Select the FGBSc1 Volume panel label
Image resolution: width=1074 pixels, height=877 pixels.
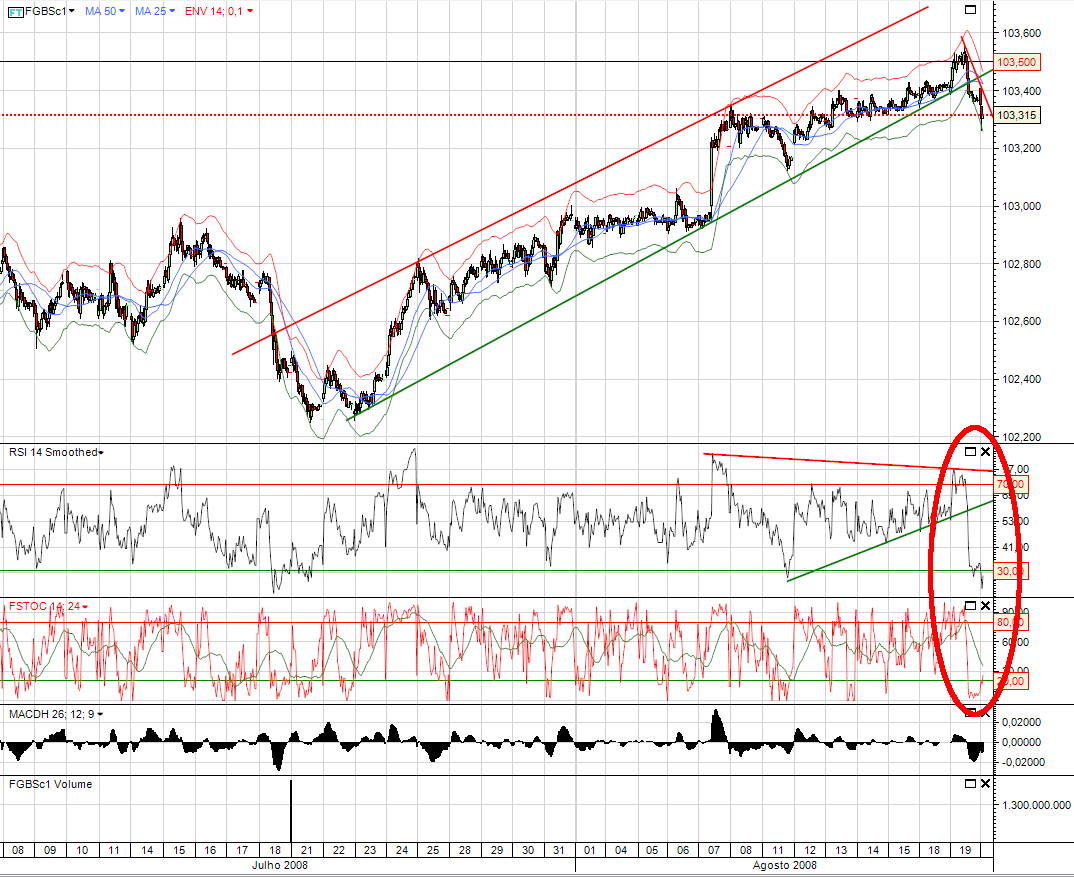(50, 784)
